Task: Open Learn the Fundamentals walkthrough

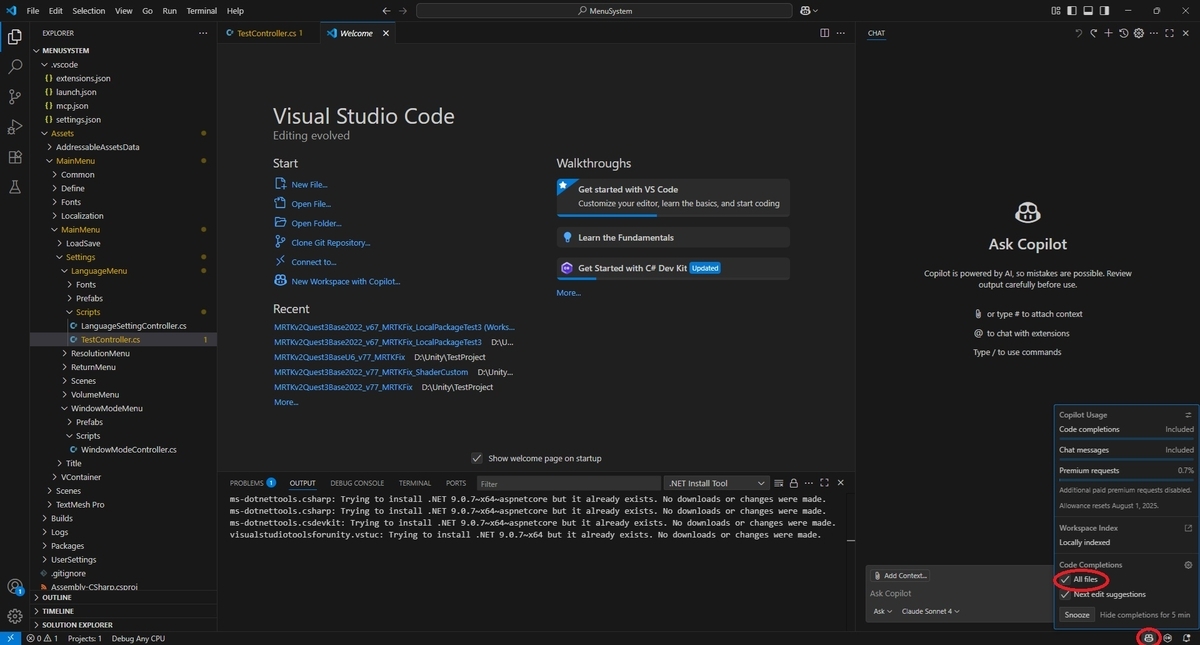Action: (x=673, y=238)
